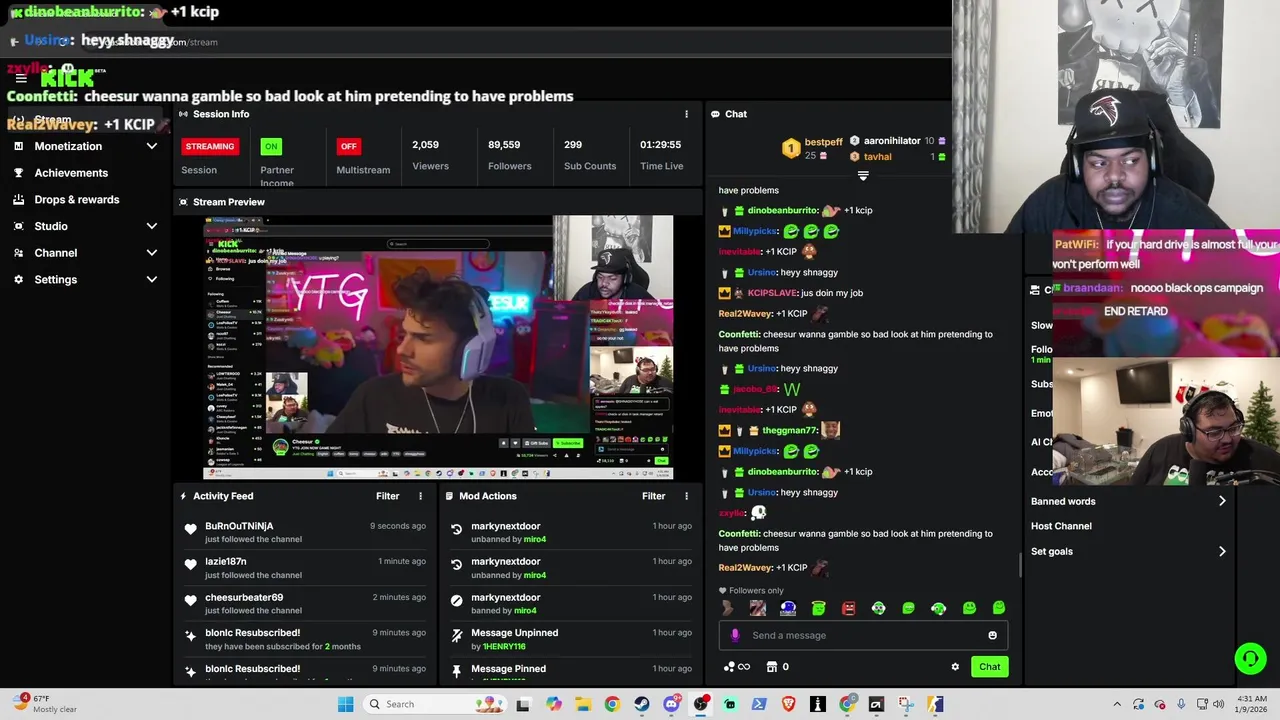Toggle the Partner Income ON switch

point(270,146)
